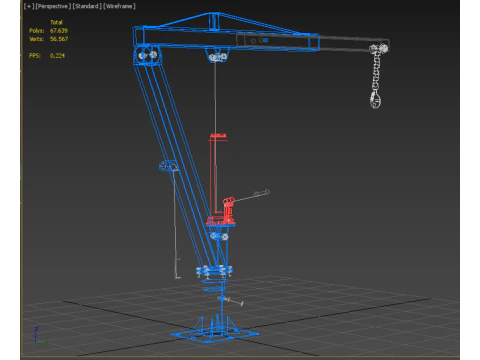480x360 pixels.
Task: Select the hanging chain on the boom
Action: pos(376,72)
